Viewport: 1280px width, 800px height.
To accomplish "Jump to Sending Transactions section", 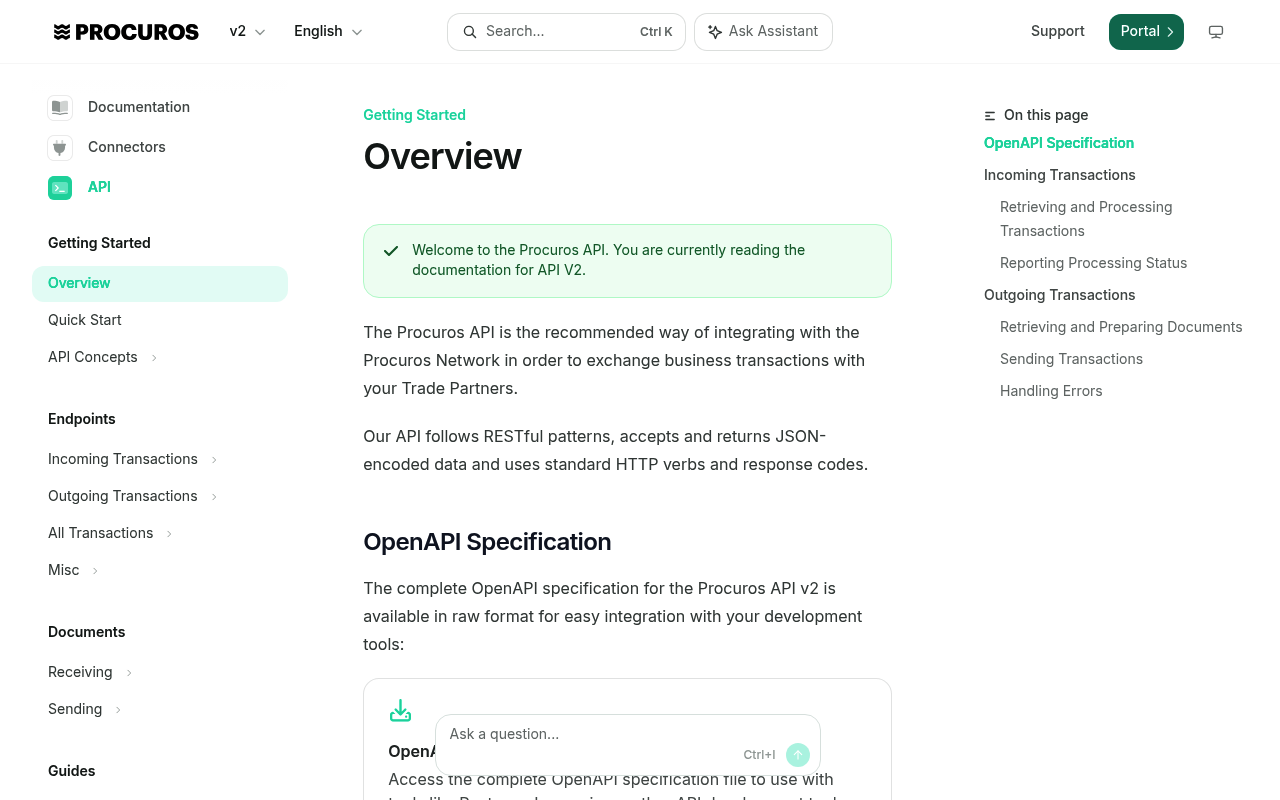I will [x=1071, y=359].
